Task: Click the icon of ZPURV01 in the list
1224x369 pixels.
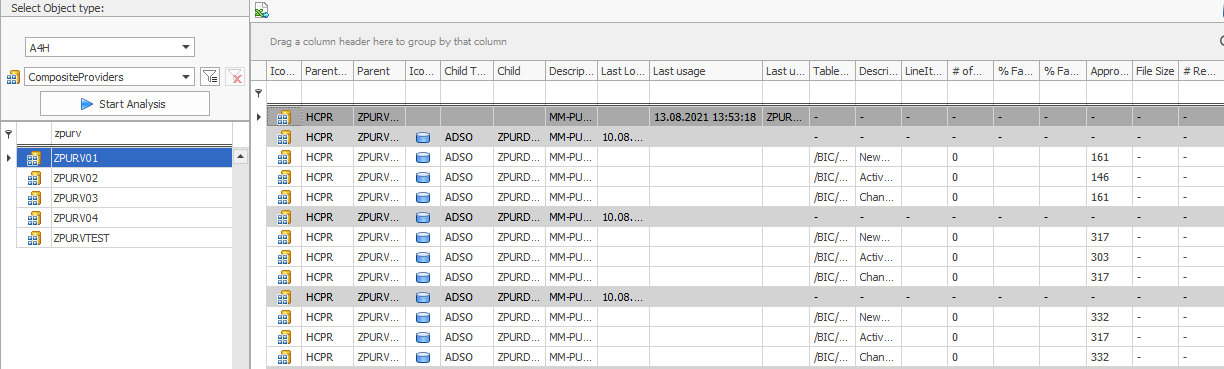Action: [x=34, y=158]
